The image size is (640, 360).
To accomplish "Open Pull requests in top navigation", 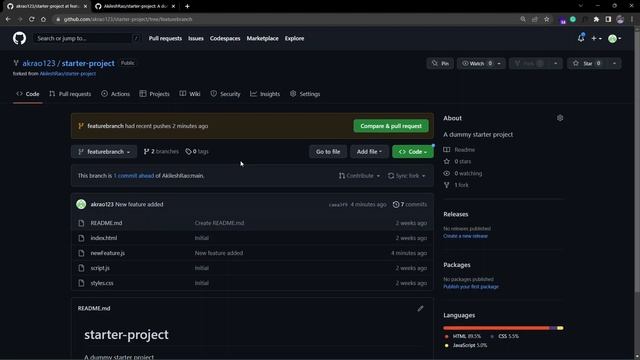I will (x=165, y=38).
